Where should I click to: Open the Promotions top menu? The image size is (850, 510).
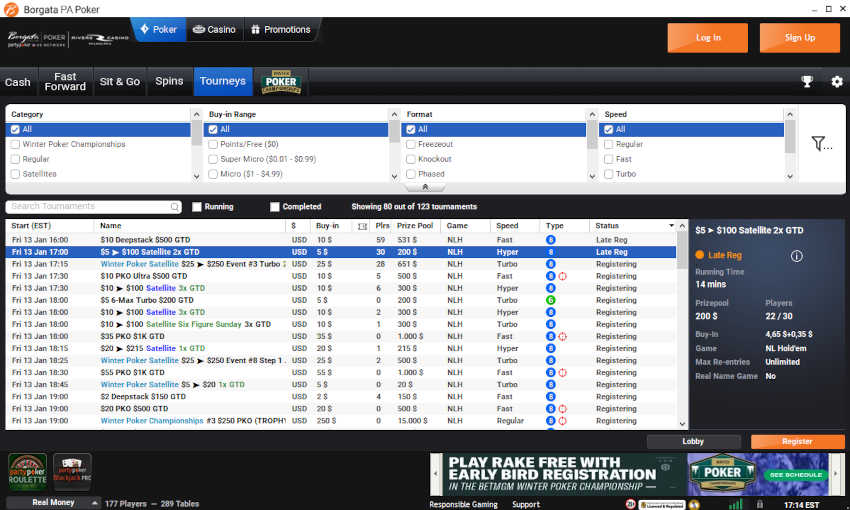[x=281, y=29]
